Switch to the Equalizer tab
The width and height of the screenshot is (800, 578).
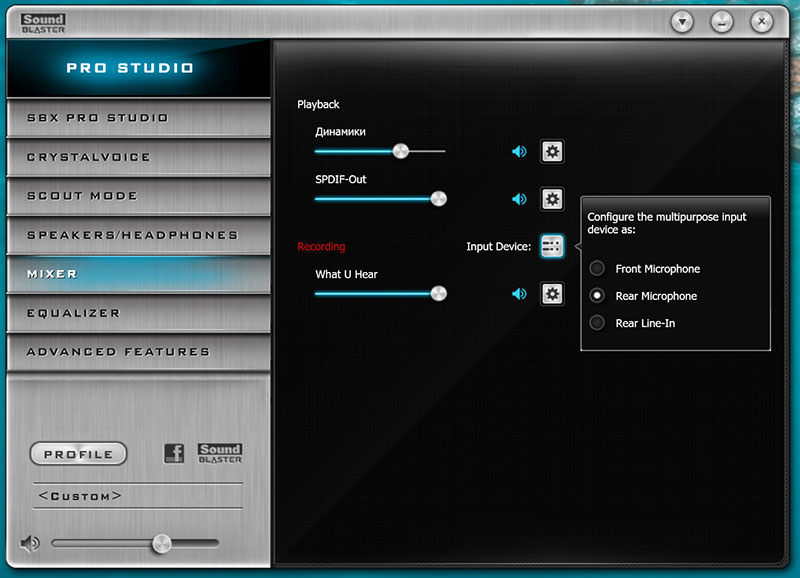click(138, 313)
